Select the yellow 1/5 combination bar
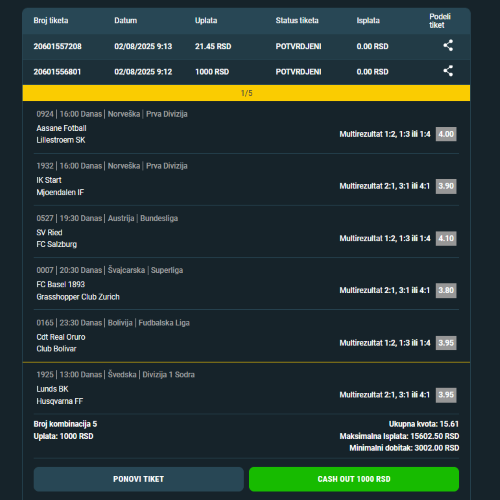500x500 pixels. click(x=246, y=93)
